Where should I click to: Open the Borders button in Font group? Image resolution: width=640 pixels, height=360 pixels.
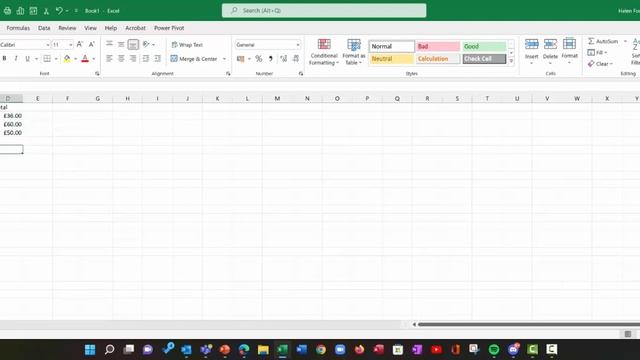pyautogui.click(x=47, y=59)
